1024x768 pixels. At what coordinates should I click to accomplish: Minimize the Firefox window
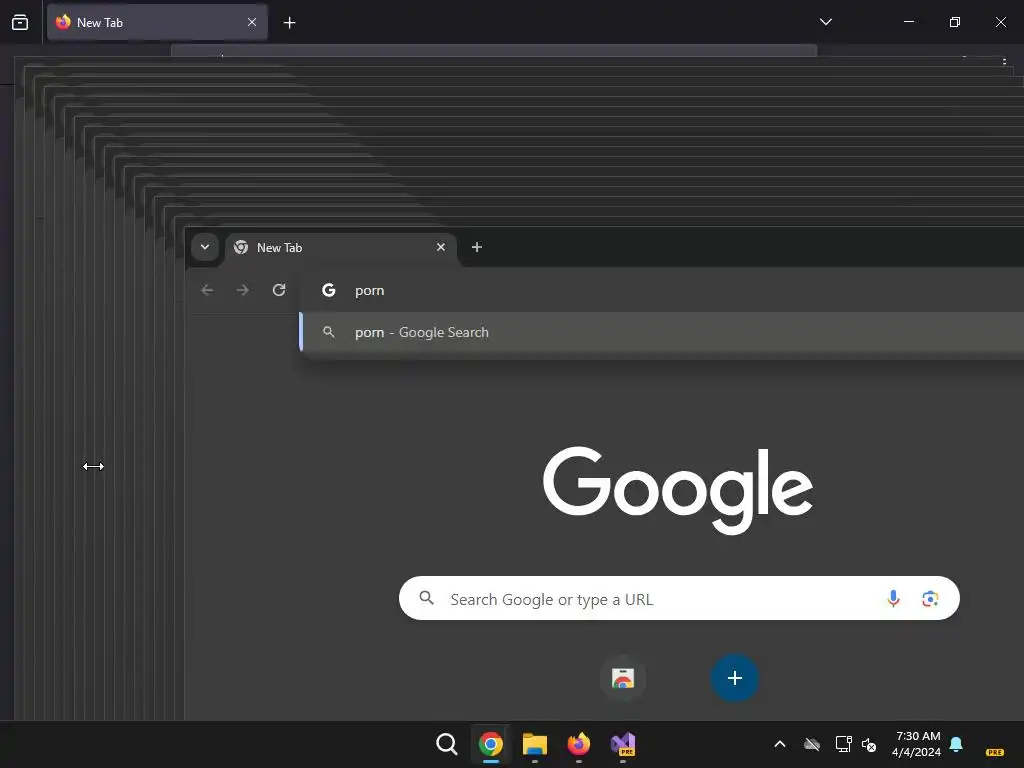[x=908, y=22]
